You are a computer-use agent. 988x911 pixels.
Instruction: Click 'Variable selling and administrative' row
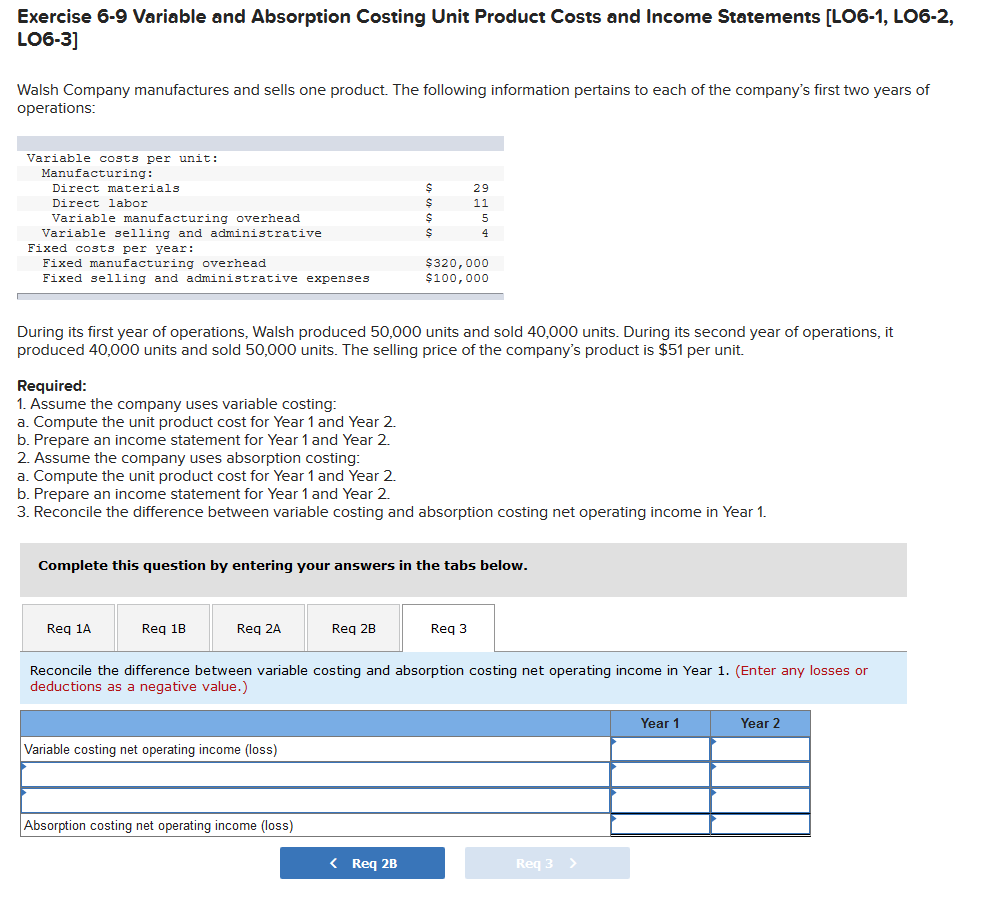click(260, 233)
